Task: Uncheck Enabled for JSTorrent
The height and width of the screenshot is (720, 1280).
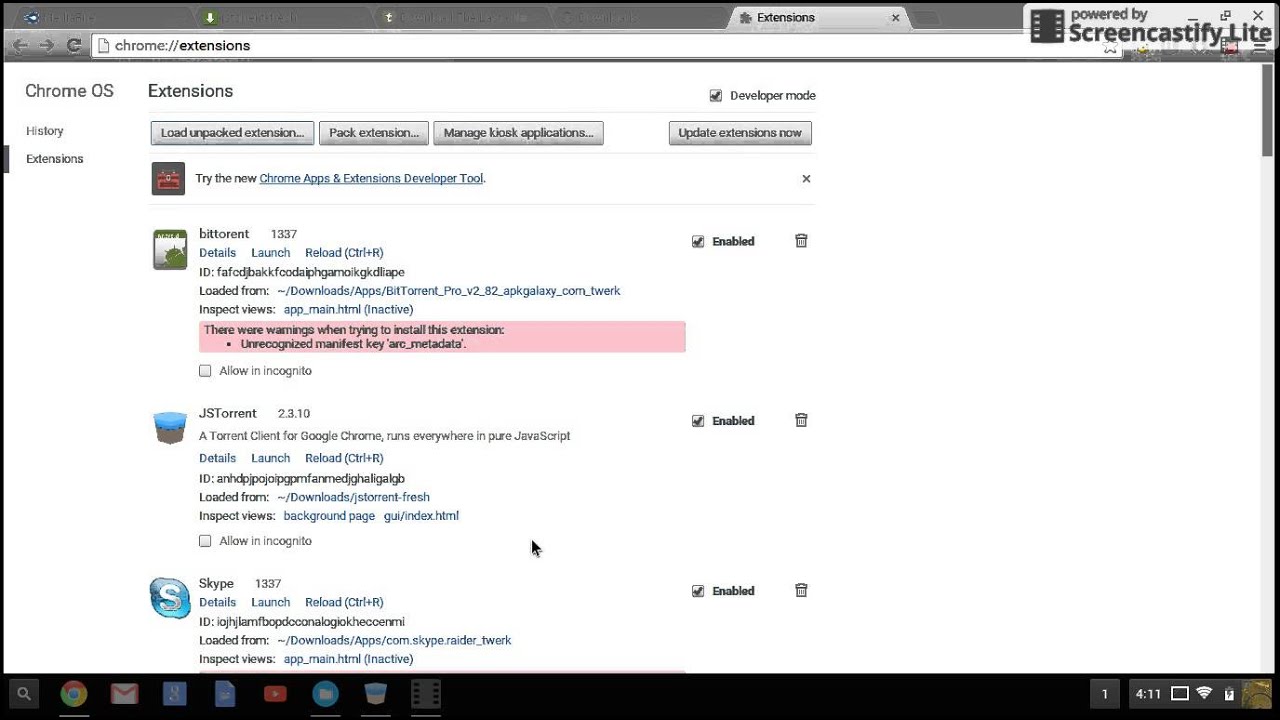Action: [698, 421]
